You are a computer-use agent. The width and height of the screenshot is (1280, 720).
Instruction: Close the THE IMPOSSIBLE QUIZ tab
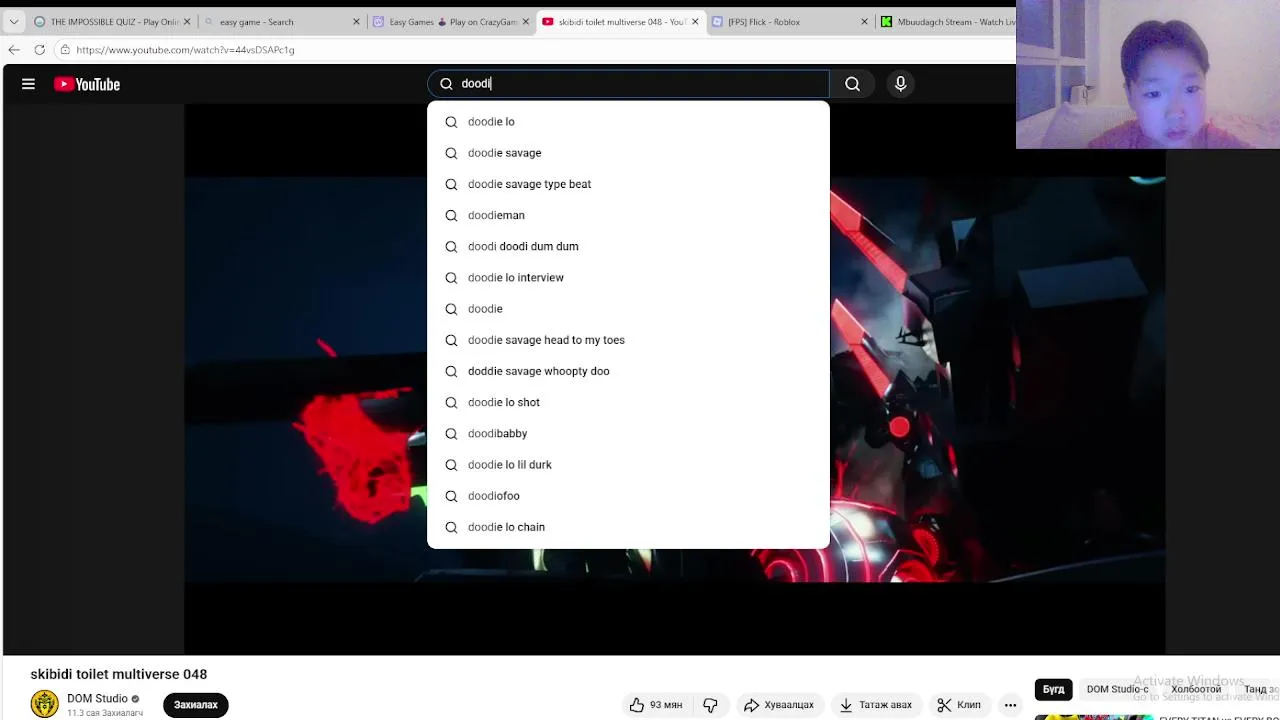pyautogui.click(x=186, y=21)
